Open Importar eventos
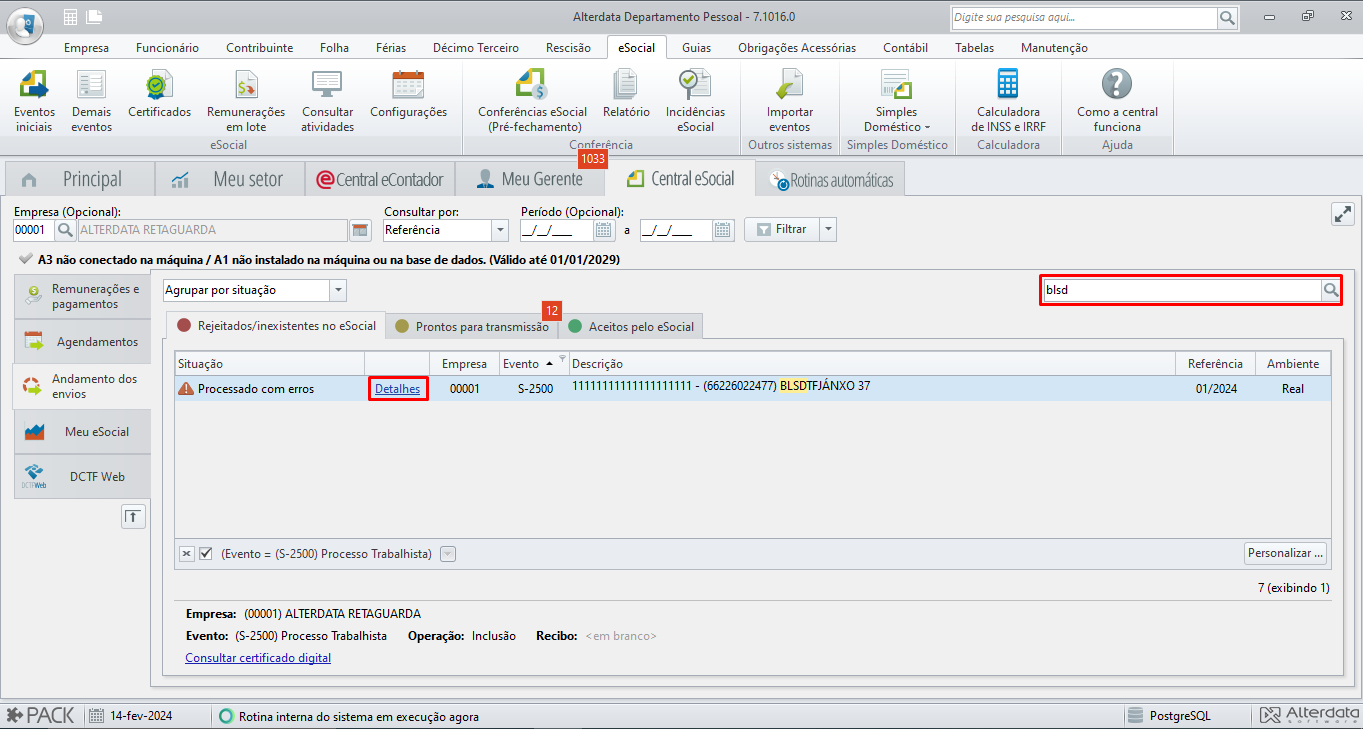The height and width of the screenshot is (729, 1363). tap(789, 101)
